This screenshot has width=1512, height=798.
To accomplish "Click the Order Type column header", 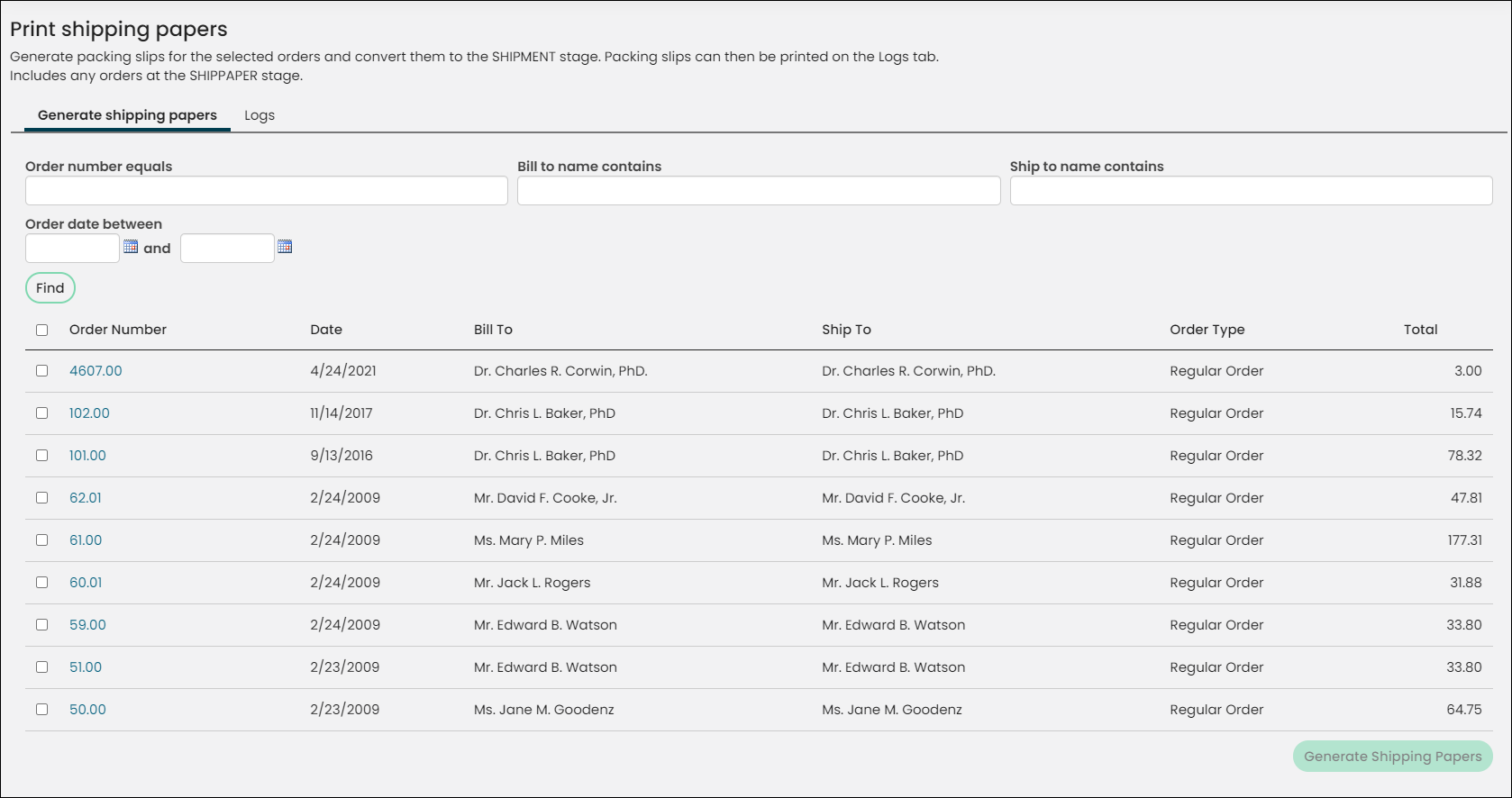I will click(x=1207, y=330).
